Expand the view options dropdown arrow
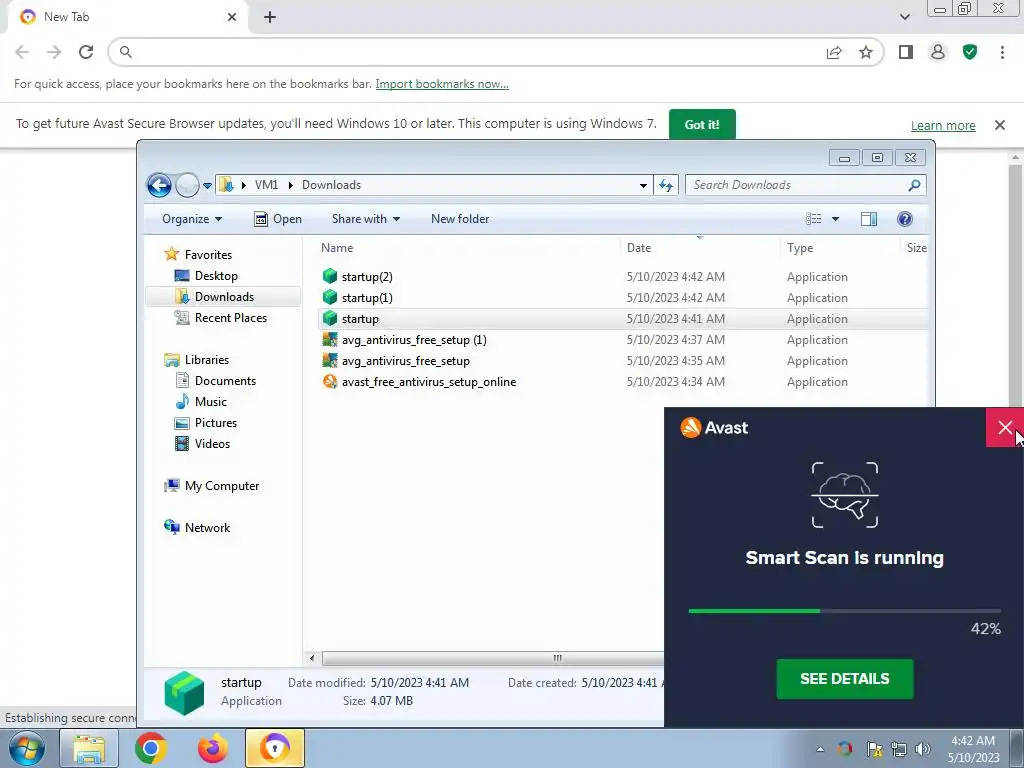This screenshot has width=1024, height=768. [x=835, y=219]
